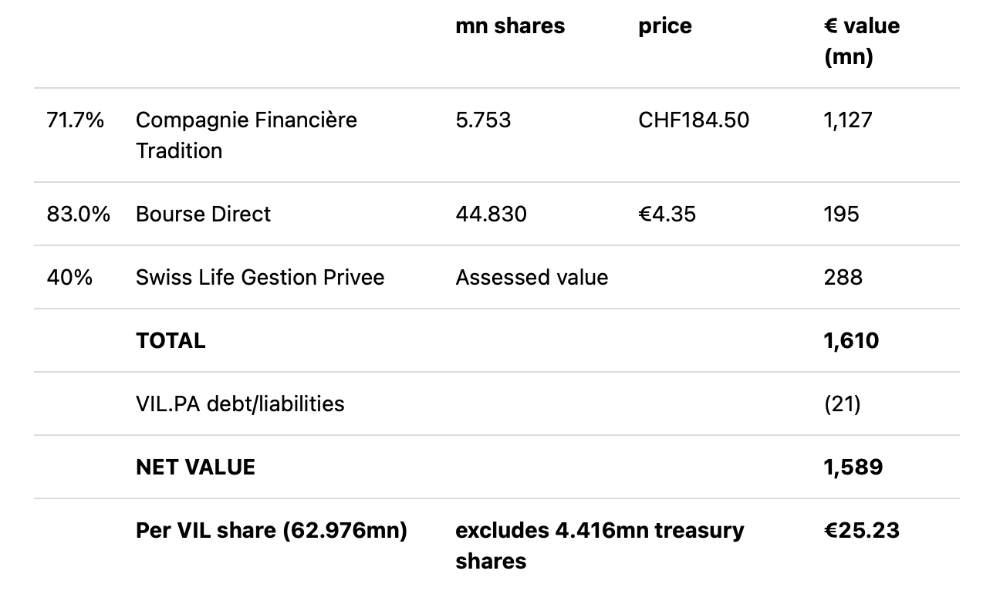Select the "price" column header

coord(665,27)
